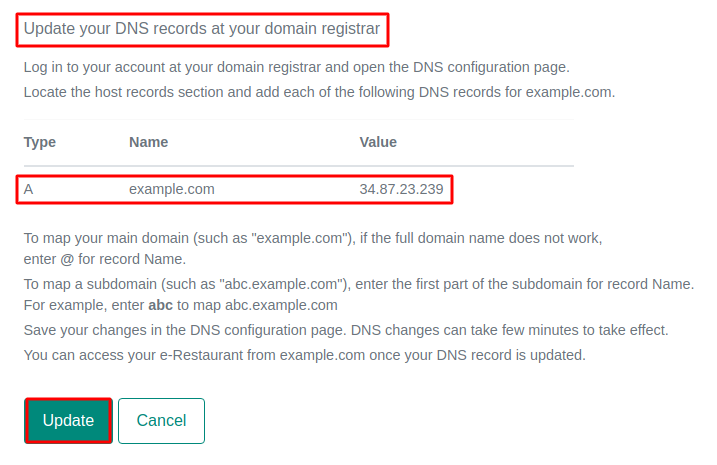Screen dimensions: 717x465
Task: Click the 'Locate the host records section' line
Action: [319, 93]
